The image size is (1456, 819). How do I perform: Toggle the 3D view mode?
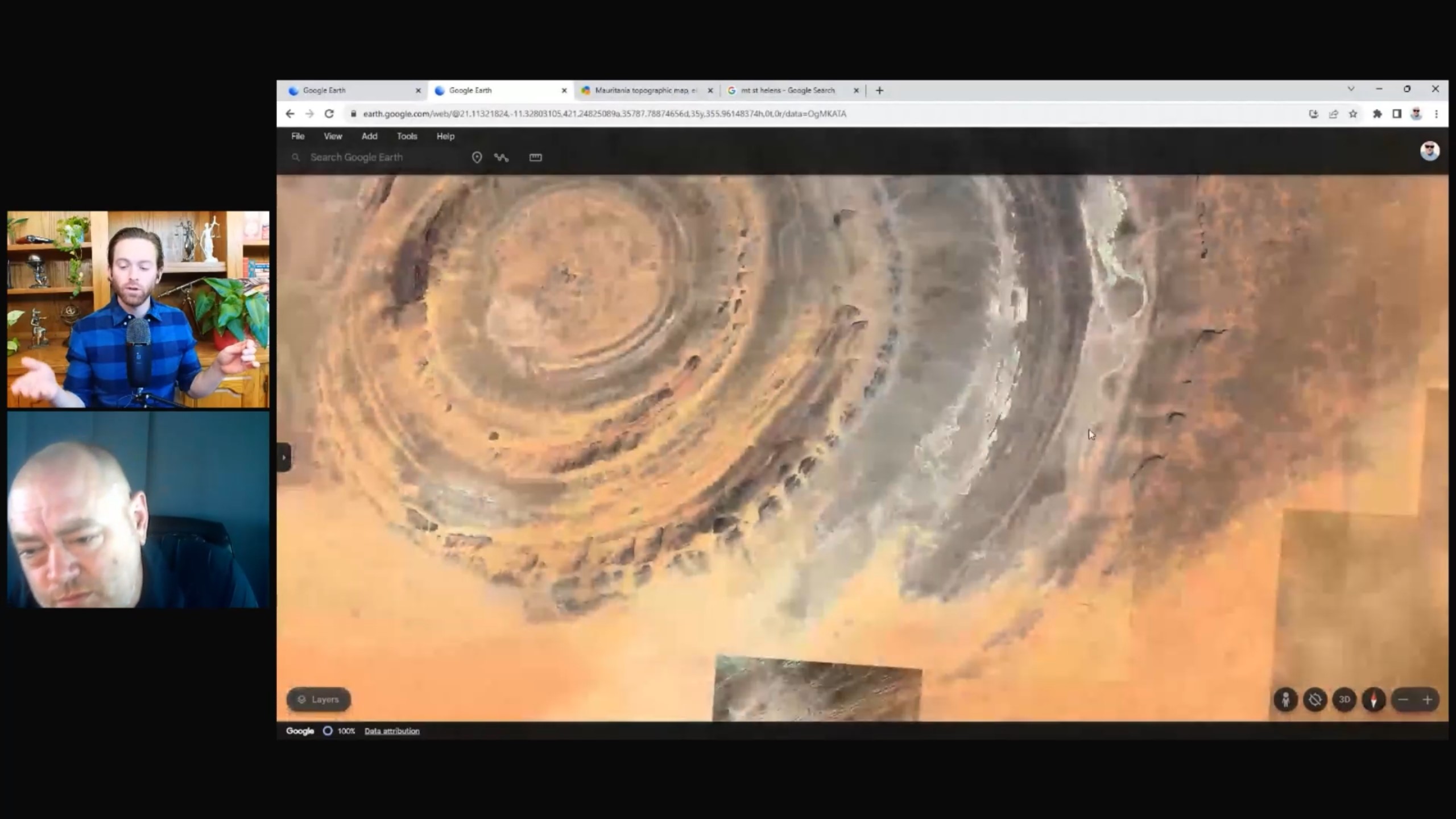(1345, 700)
